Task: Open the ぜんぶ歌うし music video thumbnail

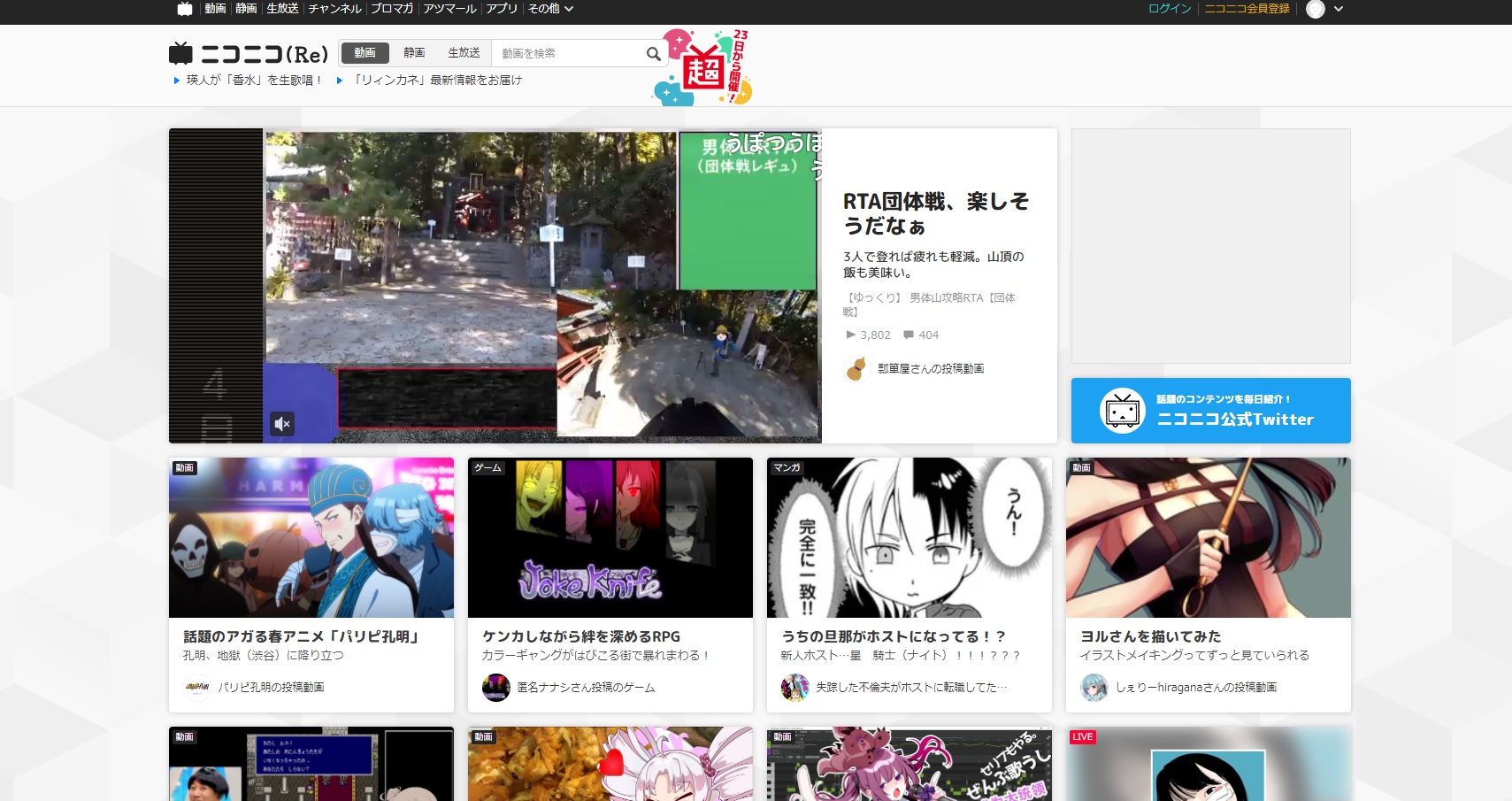Action: pos(910,764)
